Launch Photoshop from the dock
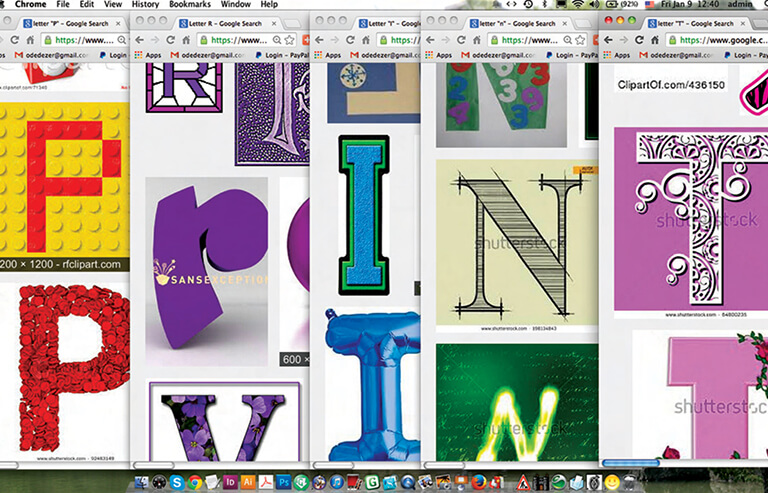 tap(284, 482)
